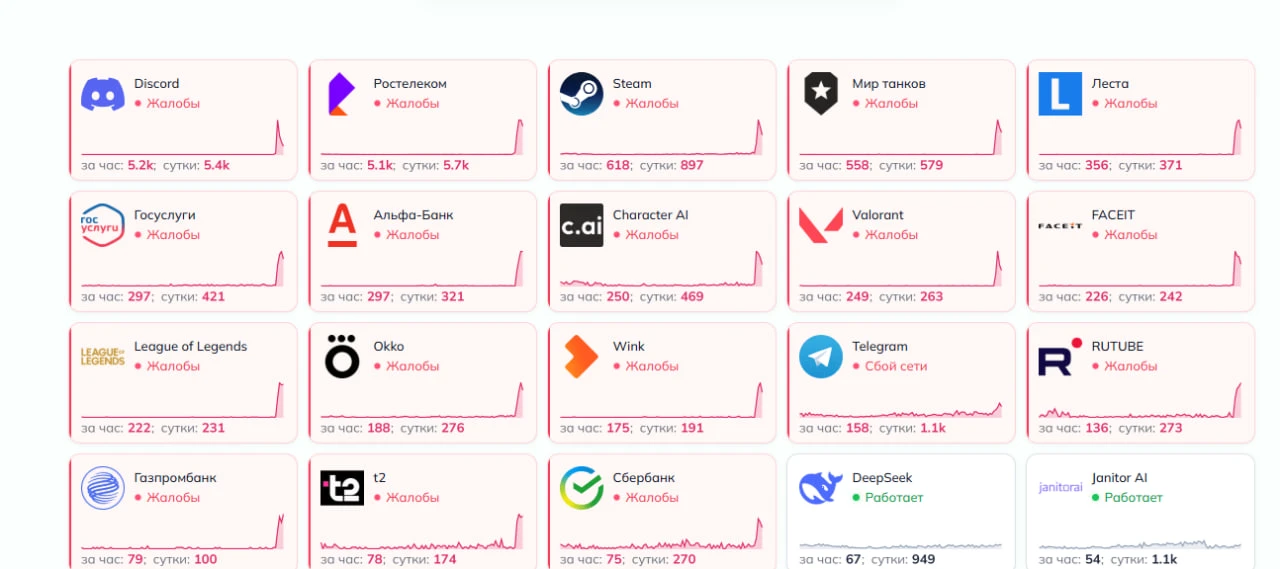This screenshot has height=569, width=1280.
Task: Select the Telegram paper plane icon
Action: (821, 357)
